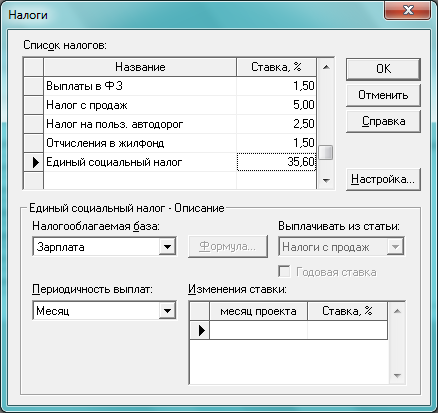
Task: Click Ставка, % header in tax list
Action: point(276,67)
